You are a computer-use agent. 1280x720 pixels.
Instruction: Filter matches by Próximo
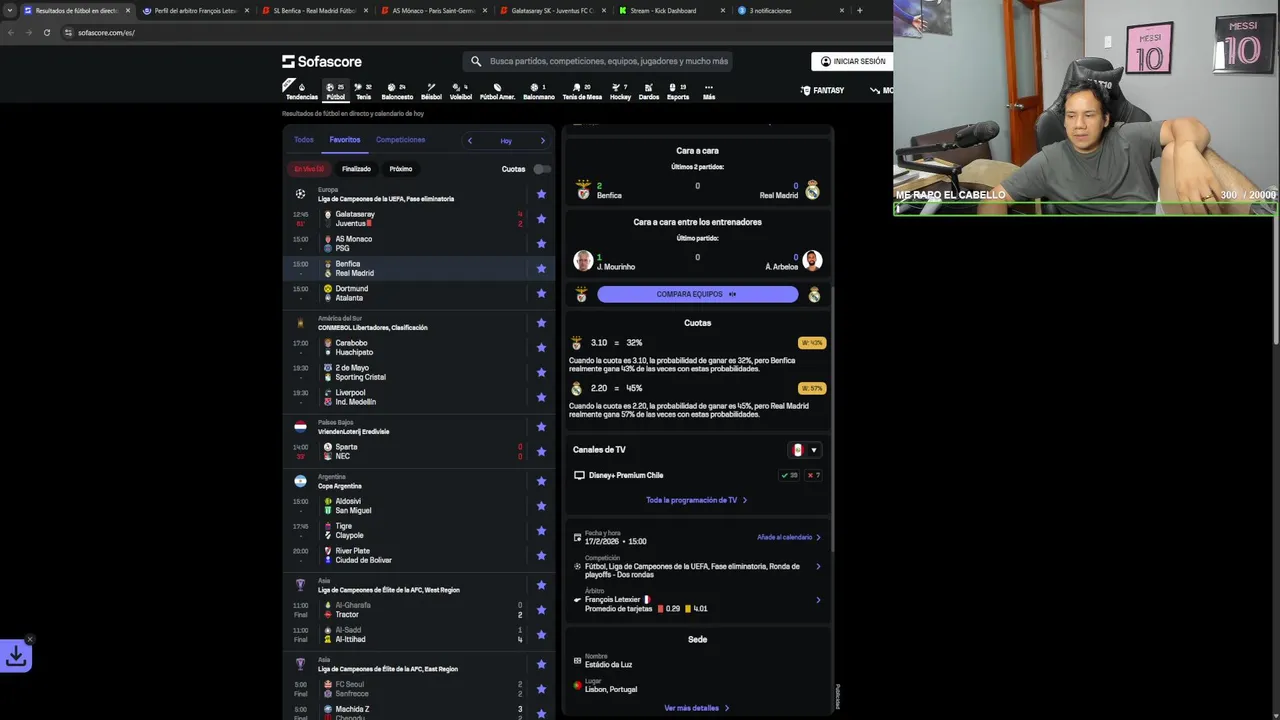[x=401, y=169]
